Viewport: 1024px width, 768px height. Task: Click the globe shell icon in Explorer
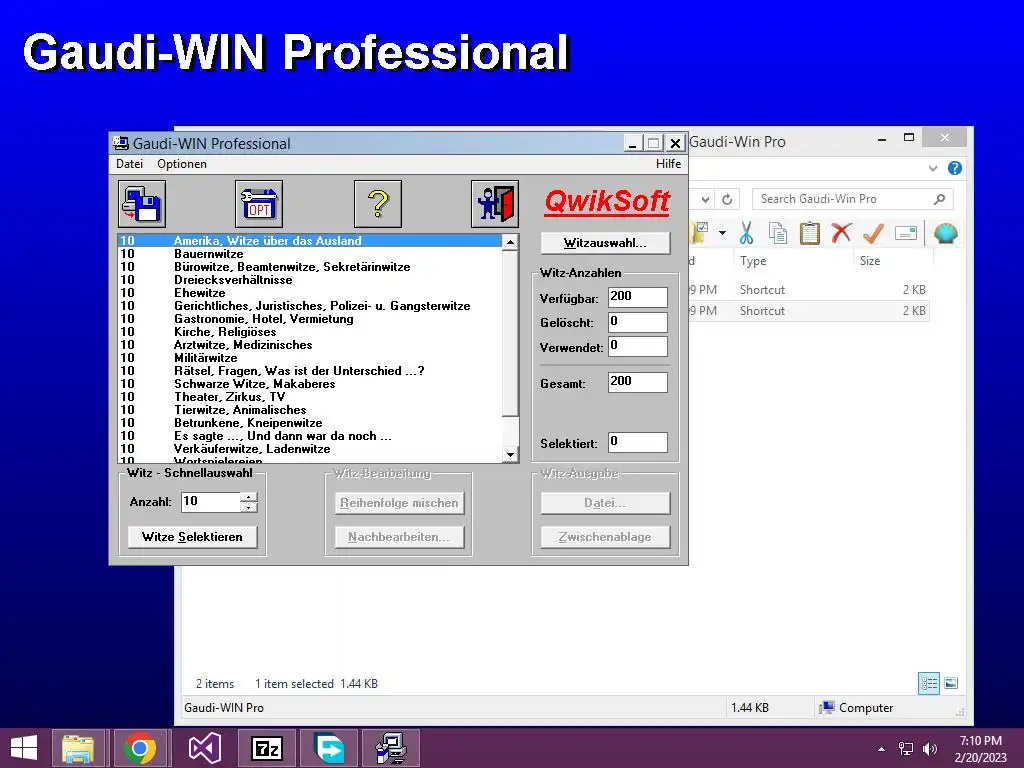tap(946, 232)
